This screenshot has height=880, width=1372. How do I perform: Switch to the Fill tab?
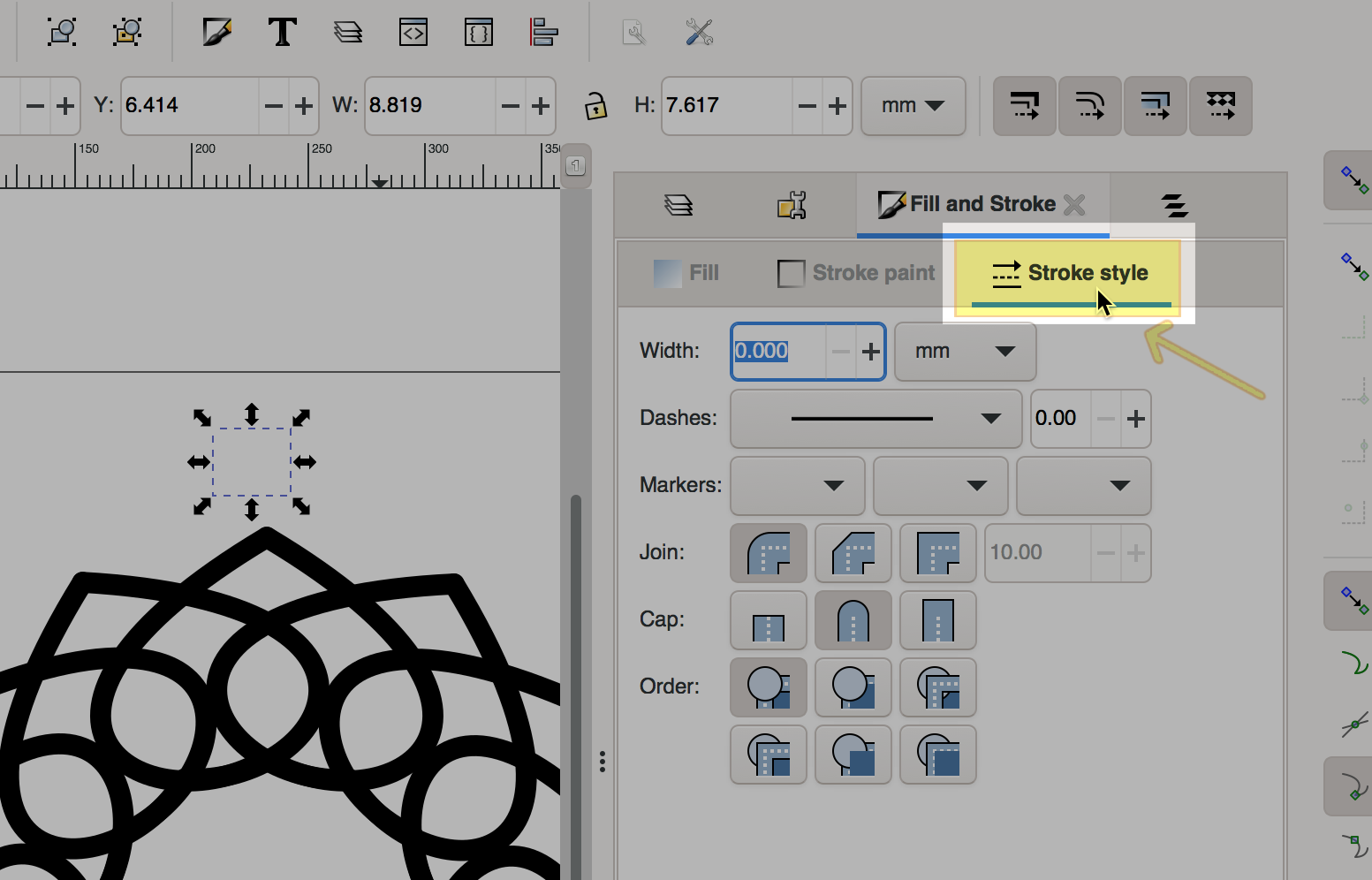pos(687,273)
